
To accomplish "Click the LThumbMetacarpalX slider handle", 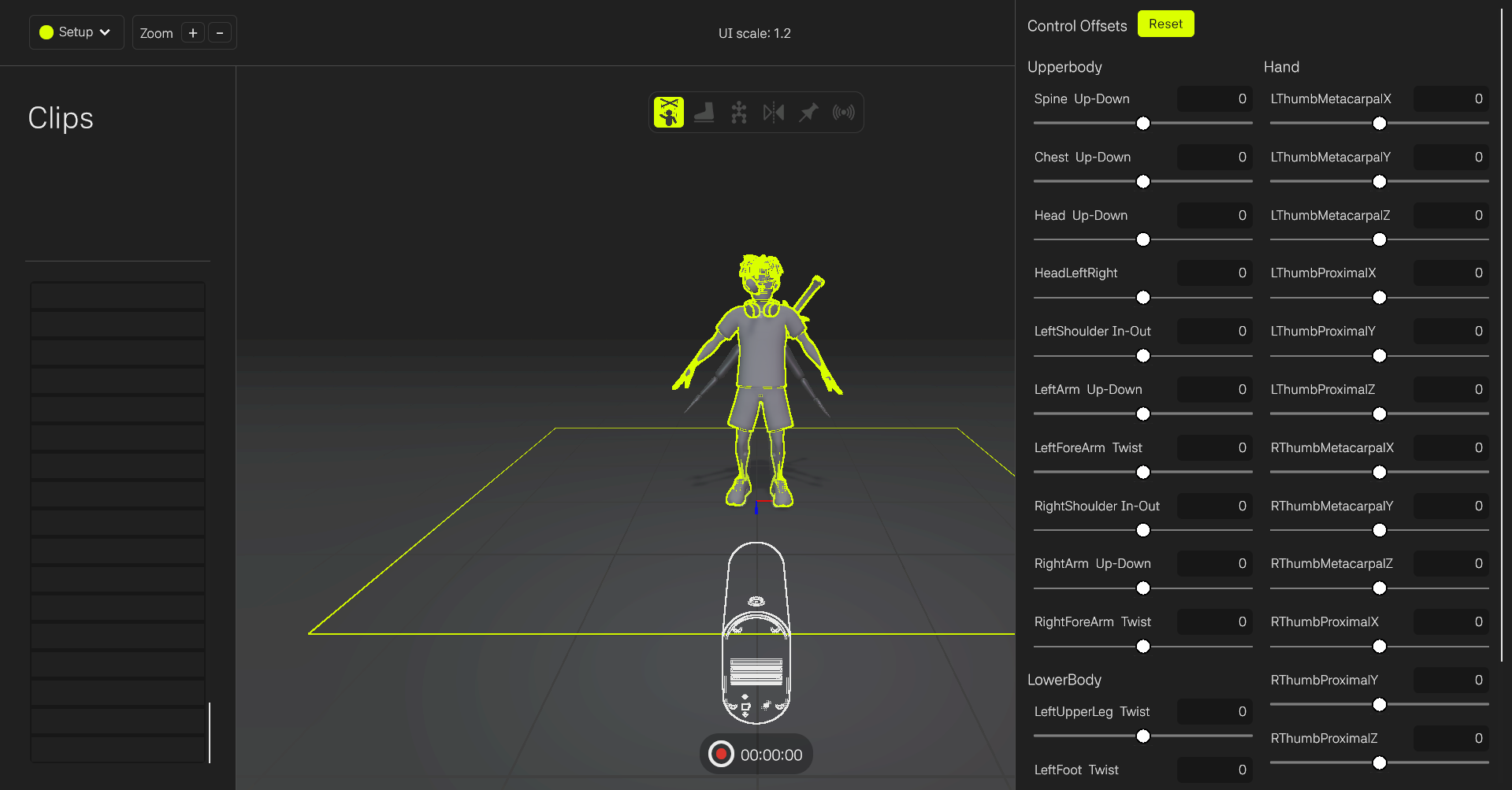I will tap(1380, 124).
